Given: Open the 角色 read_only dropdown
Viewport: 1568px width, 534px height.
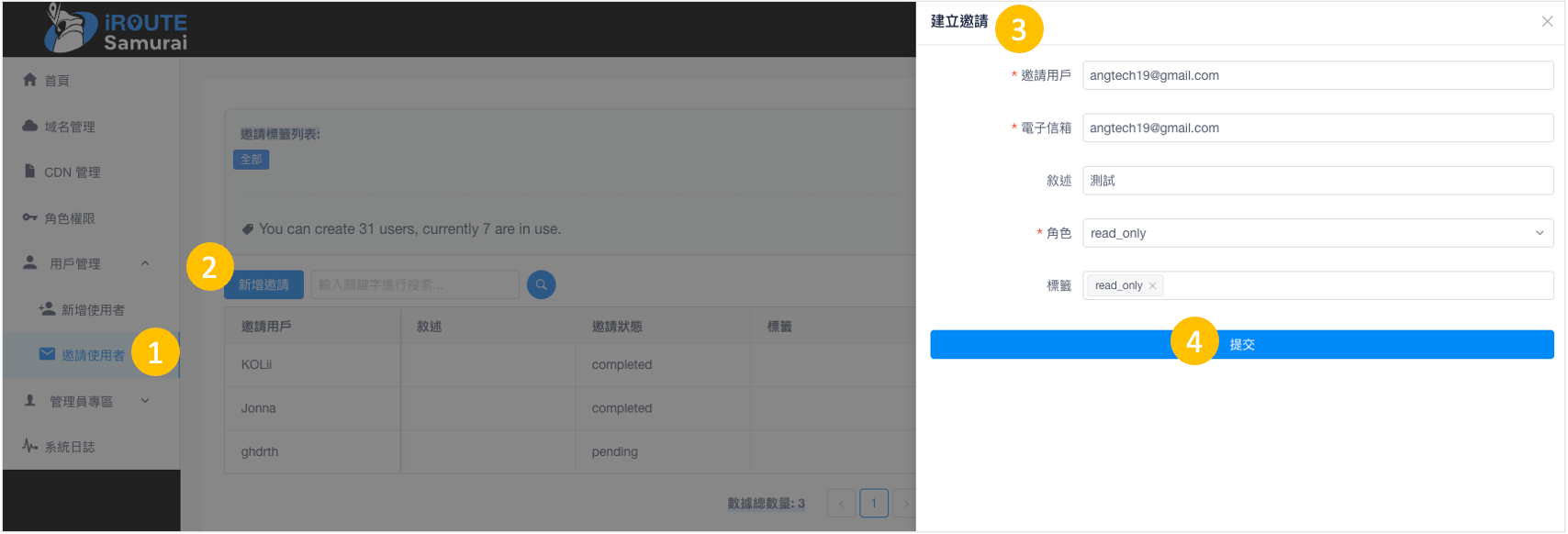Looking at the screenshot, I should tap(1317, 233).
